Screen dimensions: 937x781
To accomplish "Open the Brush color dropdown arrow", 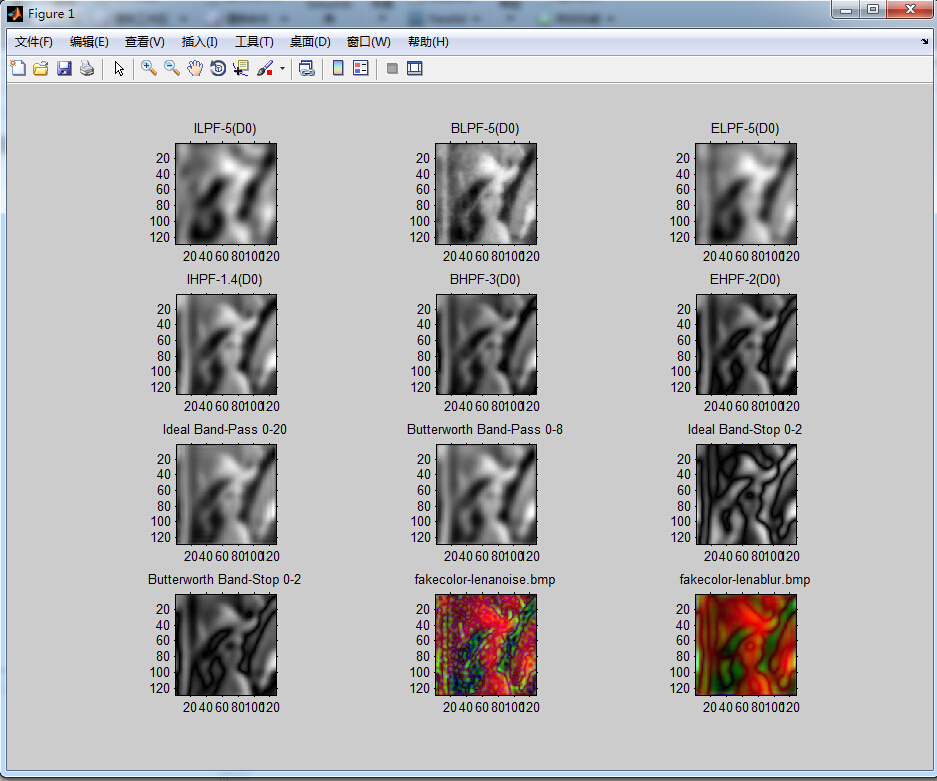I will click(x=282, y=68).
